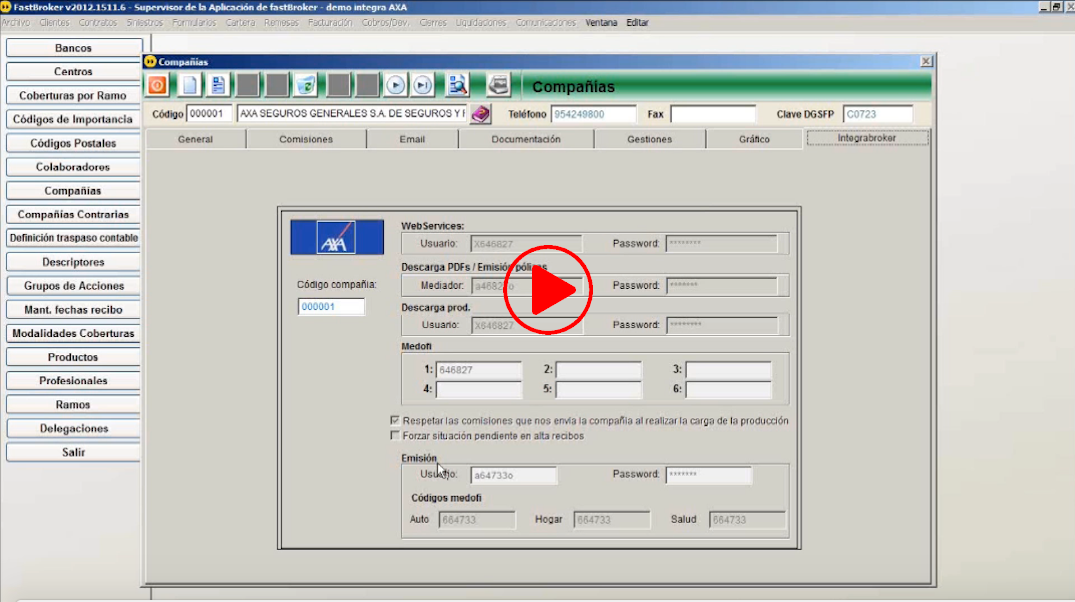The image size is (1075, 602).
Task: Toggle 'Respetar las comisiones' checkbox
Action: [x=395, y=420]
